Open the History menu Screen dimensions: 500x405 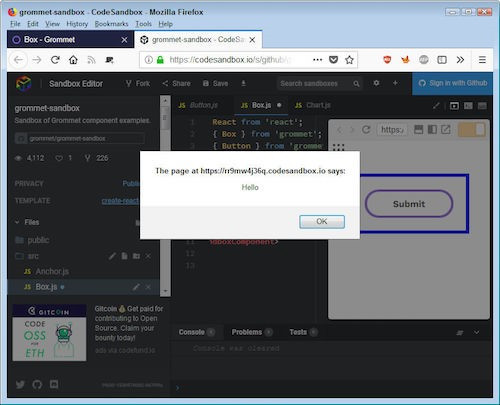pos(77,24)
